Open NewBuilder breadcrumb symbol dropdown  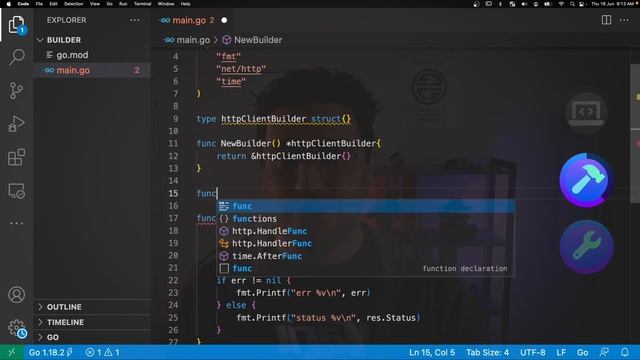coord(252,40)
